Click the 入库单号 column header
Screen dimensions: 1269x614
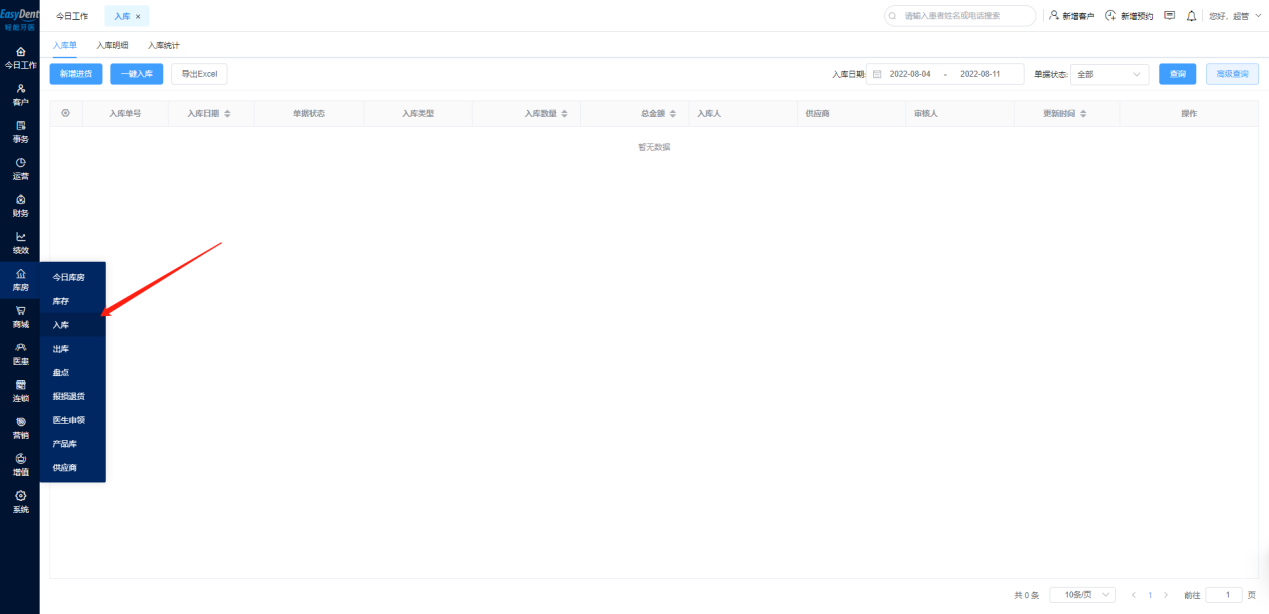pos(125,114)
